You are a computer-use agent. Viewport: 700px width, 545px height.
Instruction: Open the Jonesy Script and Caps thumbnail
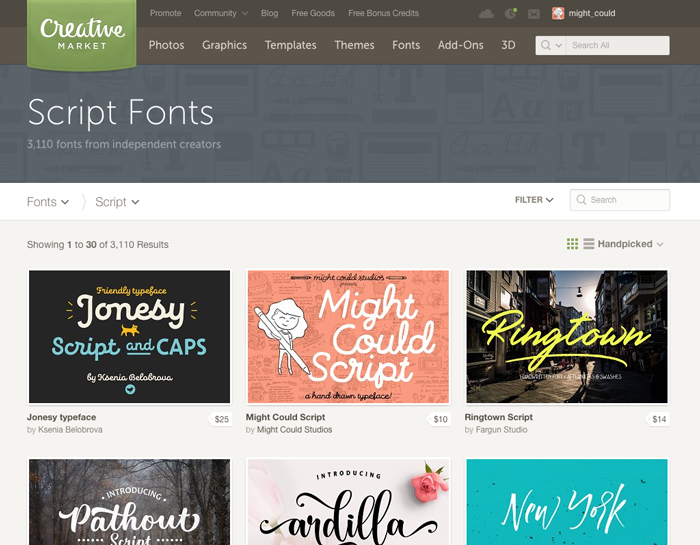point(129,337)
